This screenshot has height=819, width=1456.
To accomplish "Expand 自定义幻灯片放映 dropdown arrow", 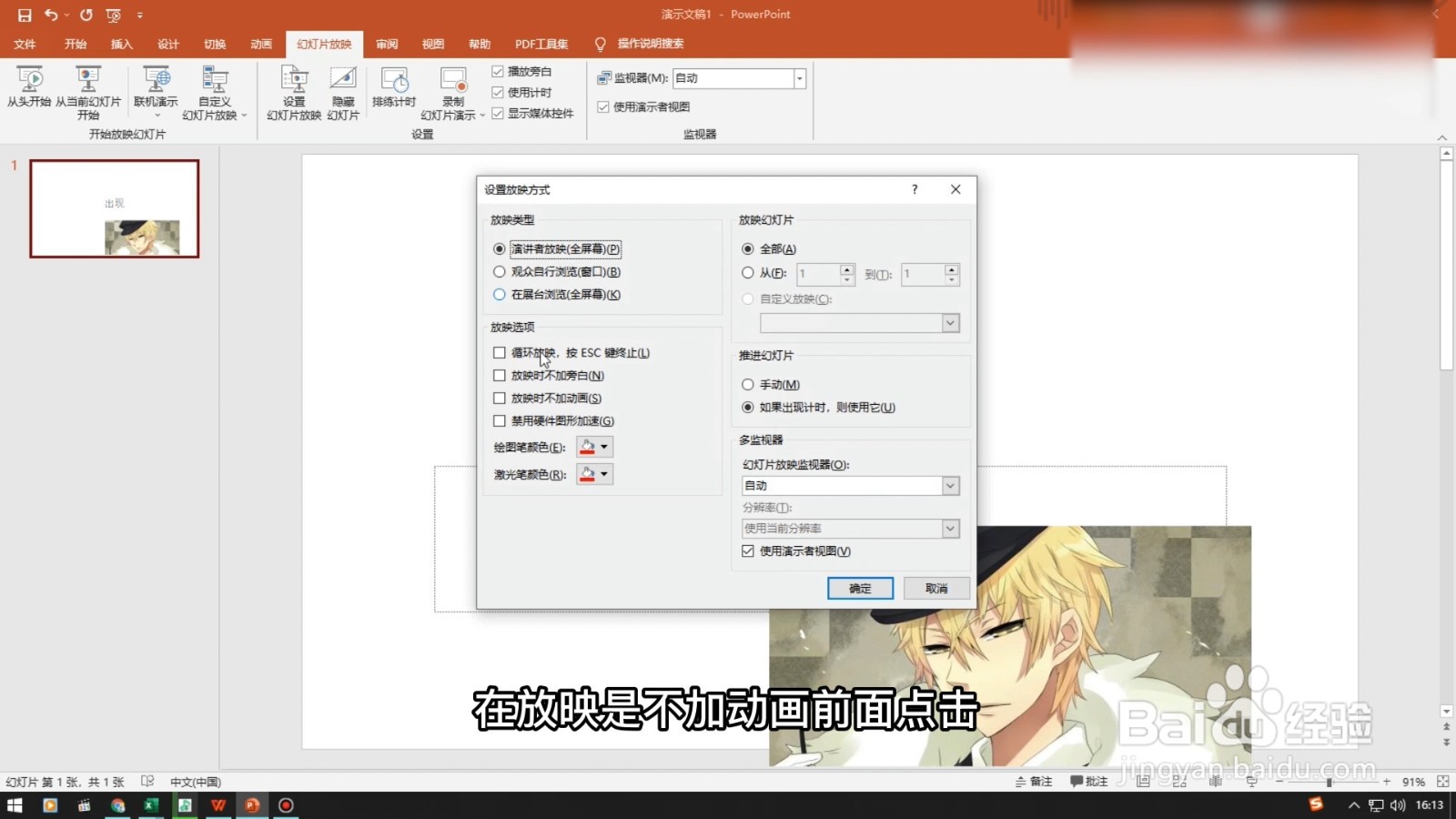I will tap(244, 116).
